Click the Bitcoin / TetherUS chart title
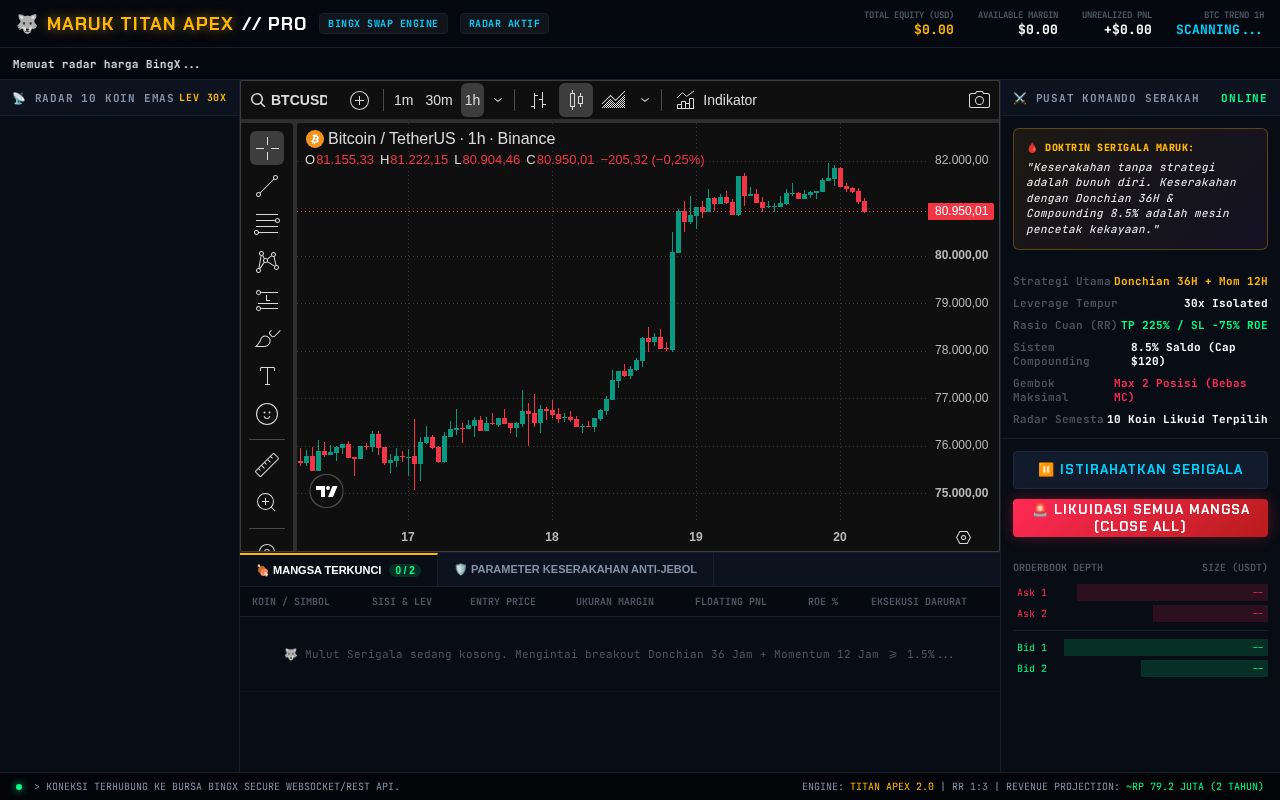This screenshot has width=1280, height=800. [441, 139]
